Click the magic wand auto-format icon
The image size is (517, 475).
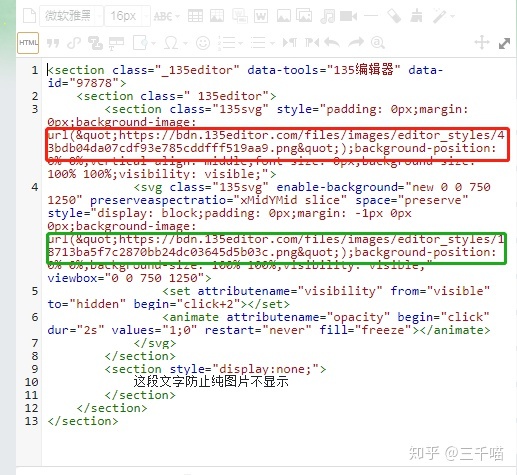point(440,16)
